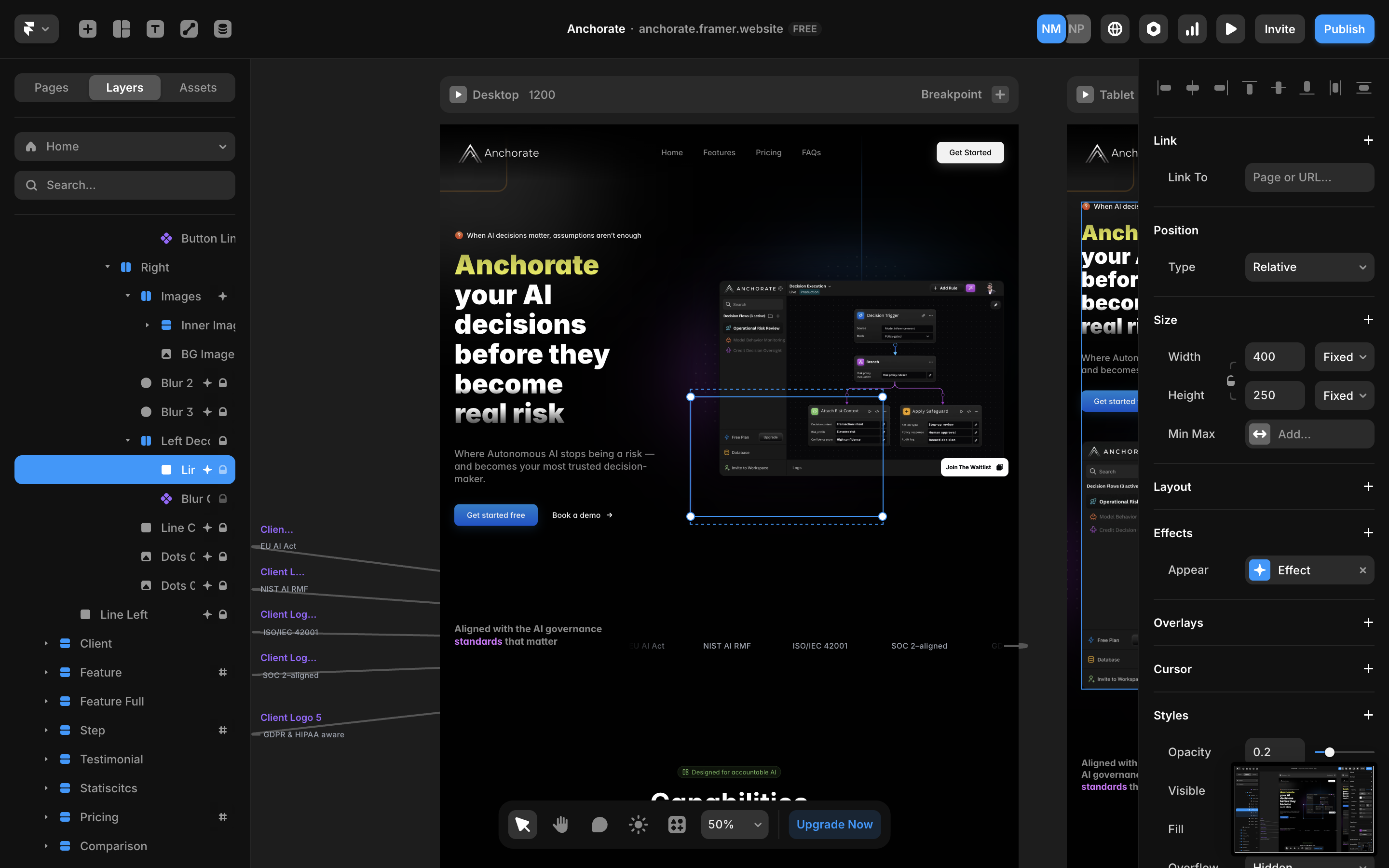Image resolution: width=1389 pixels, height=868 pixels.
Task: Switch to the Pages tab
Action: 51,87
